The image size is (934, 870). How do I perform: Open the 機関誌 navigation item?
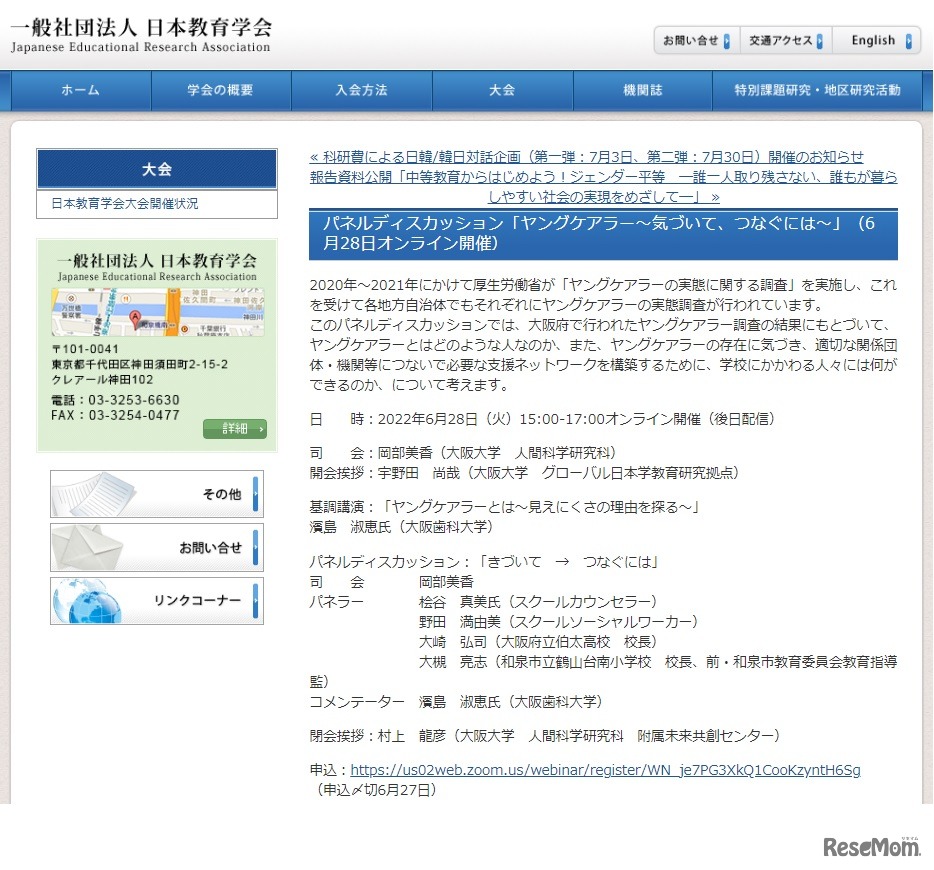coord(642,90)
